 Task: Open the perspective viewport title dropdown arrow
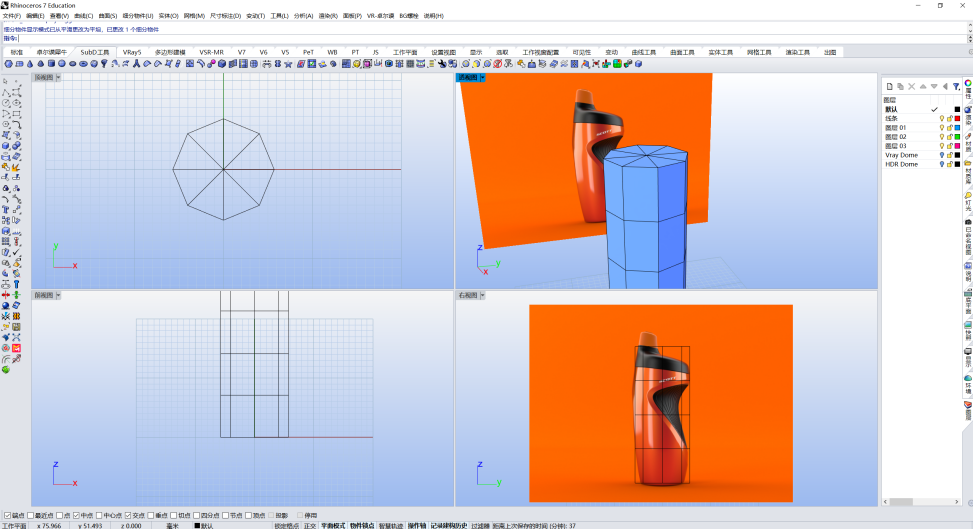click(482, 78)
